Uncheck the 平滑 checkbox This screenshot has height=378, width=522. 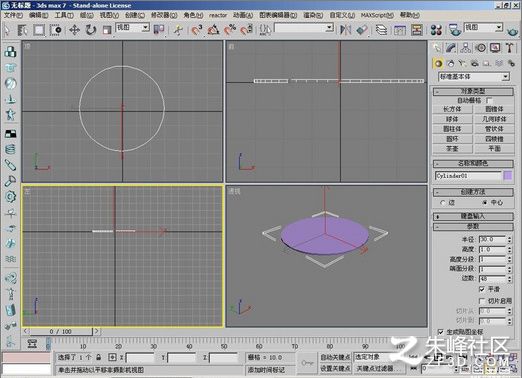pos(482,289)
